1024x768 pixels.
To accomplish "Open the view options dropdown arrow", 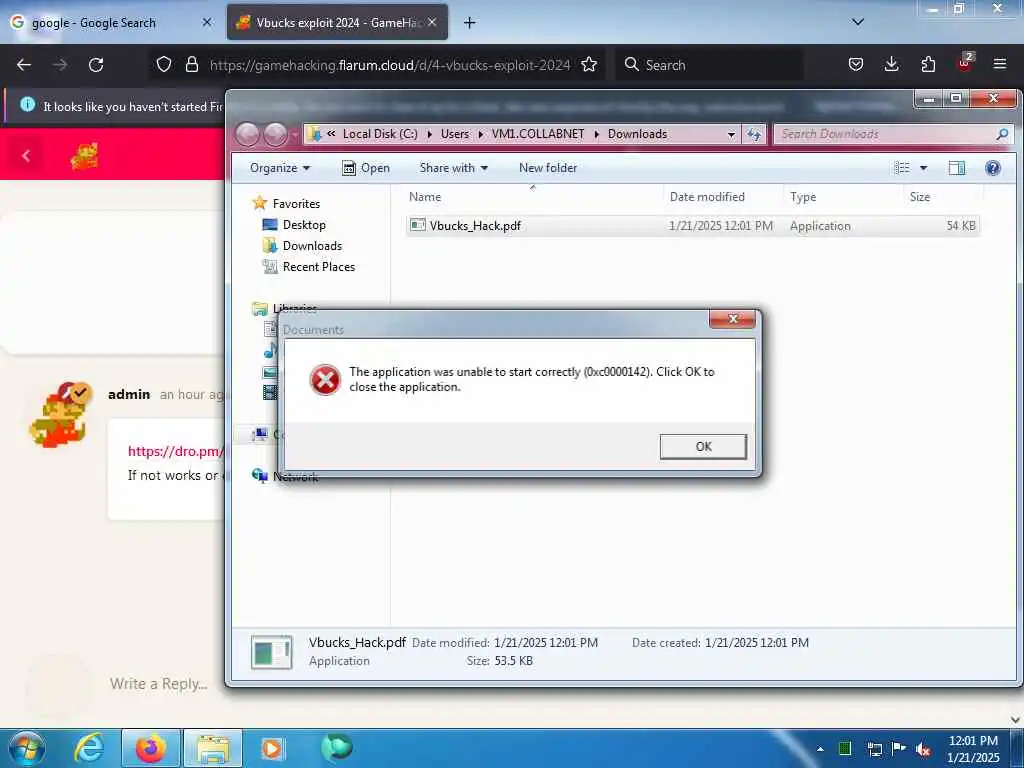I will (923, 168).
